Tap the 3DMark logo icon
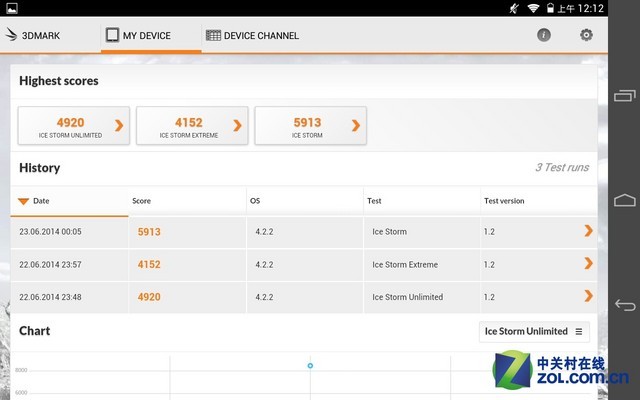Image resolution: width=640 pixels, height=400 pixels. pyautogui.click(x=12, y=35)
